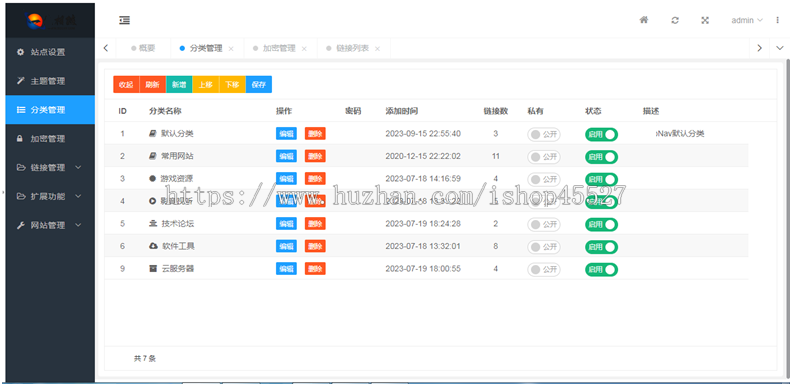Open 主题管理 in the sidebar
Image resolution: width=792 pixels, height=386 pixels.
pos(50,81)
